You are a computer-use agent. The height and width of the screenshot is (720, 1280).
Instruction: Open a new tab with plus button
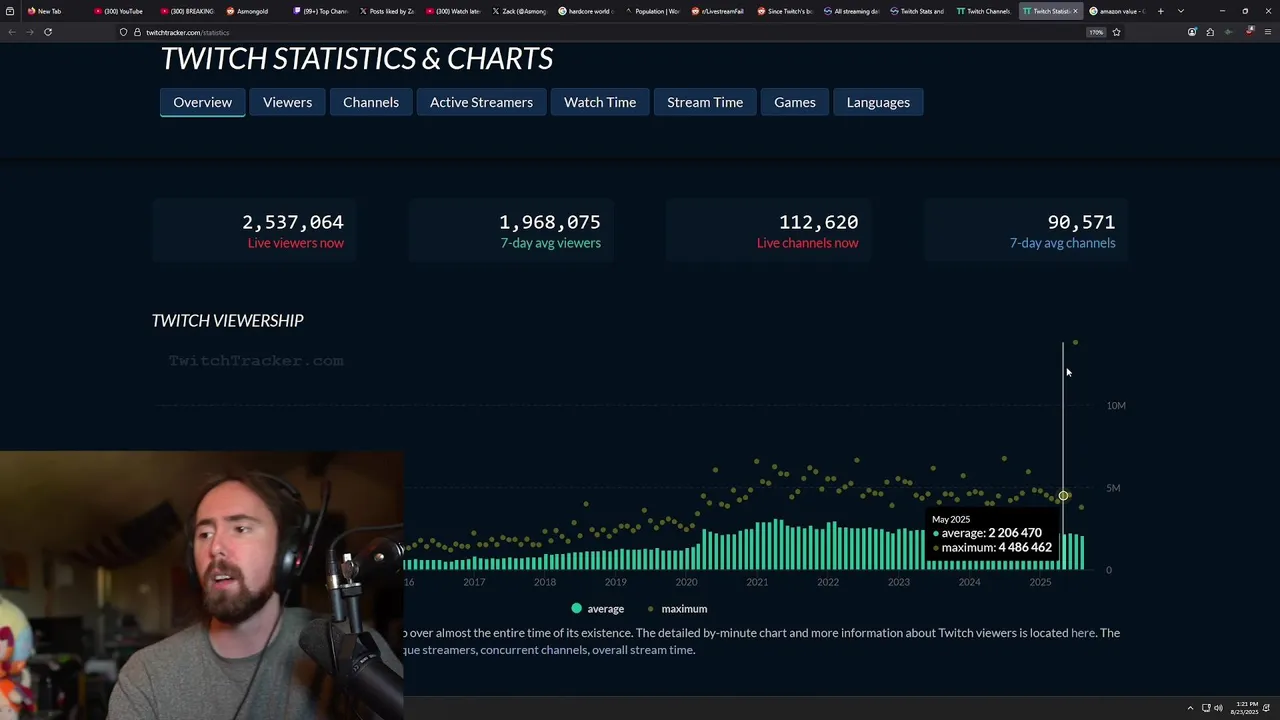pos(1160,11)
